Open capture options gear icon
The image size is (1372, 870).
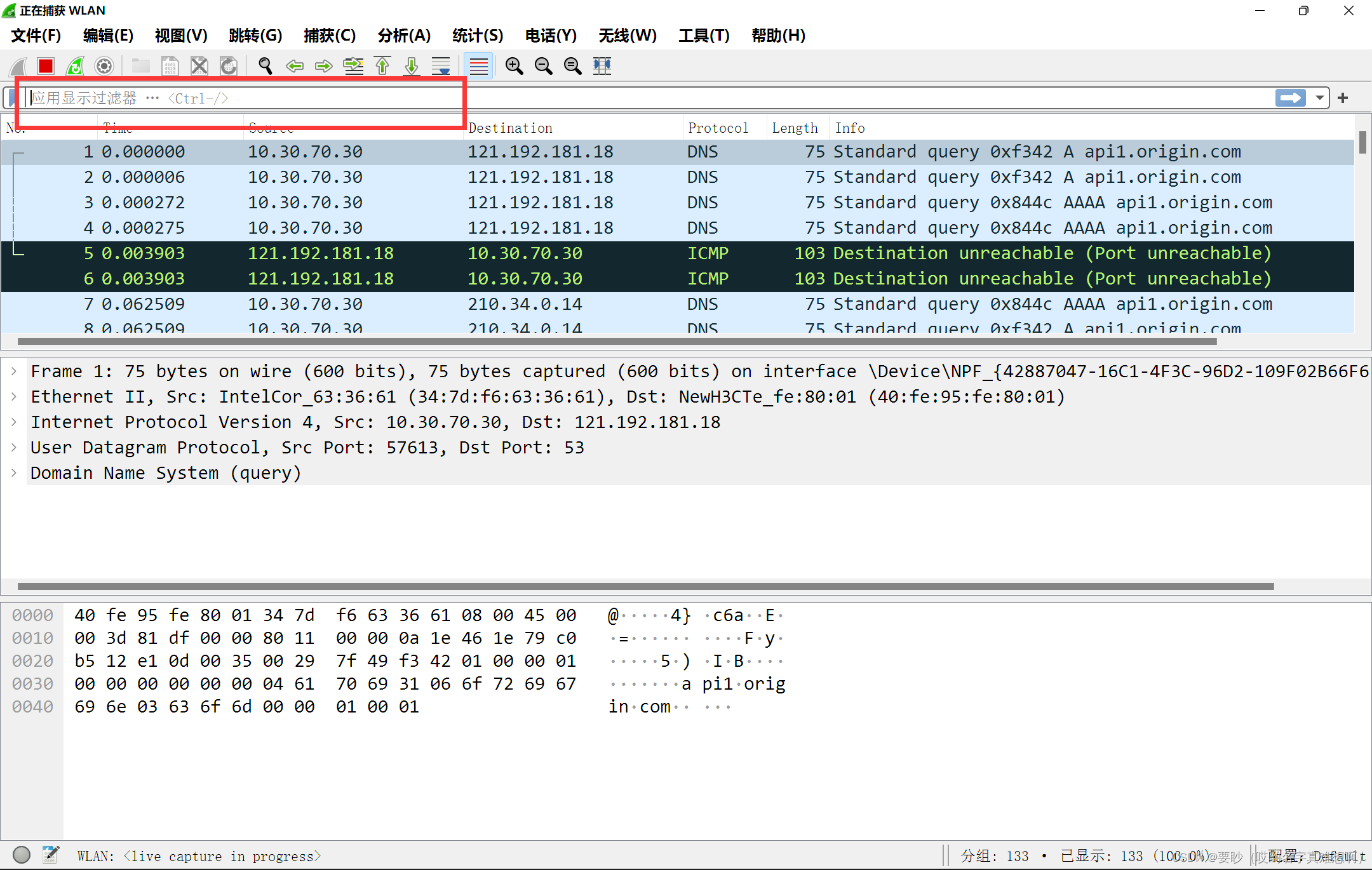tap(104, 66)
